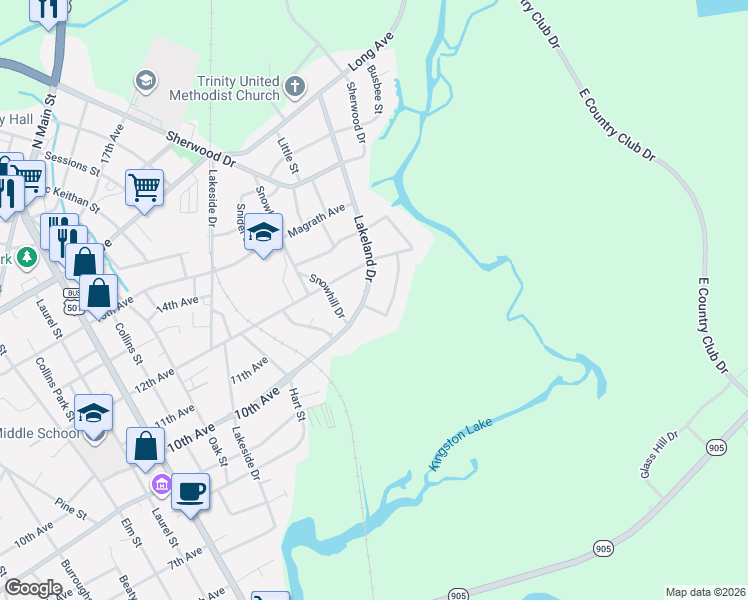Image resolution: width=748 pixels, height=600 pixels.
Task: Select the shopping bag marker beside 14th Ave
Action: 98,296
